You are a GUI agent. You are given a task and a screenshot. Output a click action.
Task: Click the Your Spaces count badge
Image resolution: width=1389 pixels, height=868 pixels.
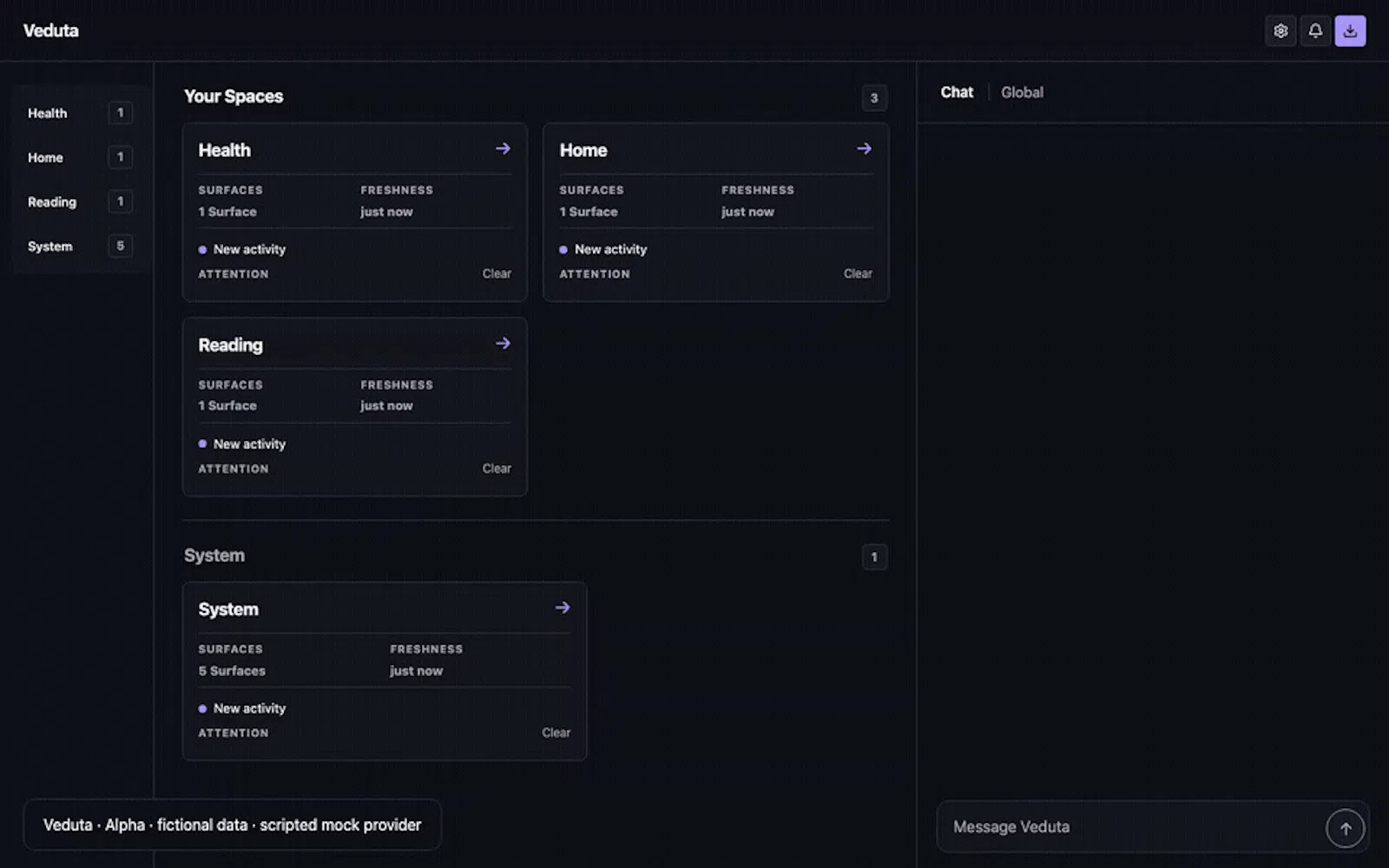(874, 98)
